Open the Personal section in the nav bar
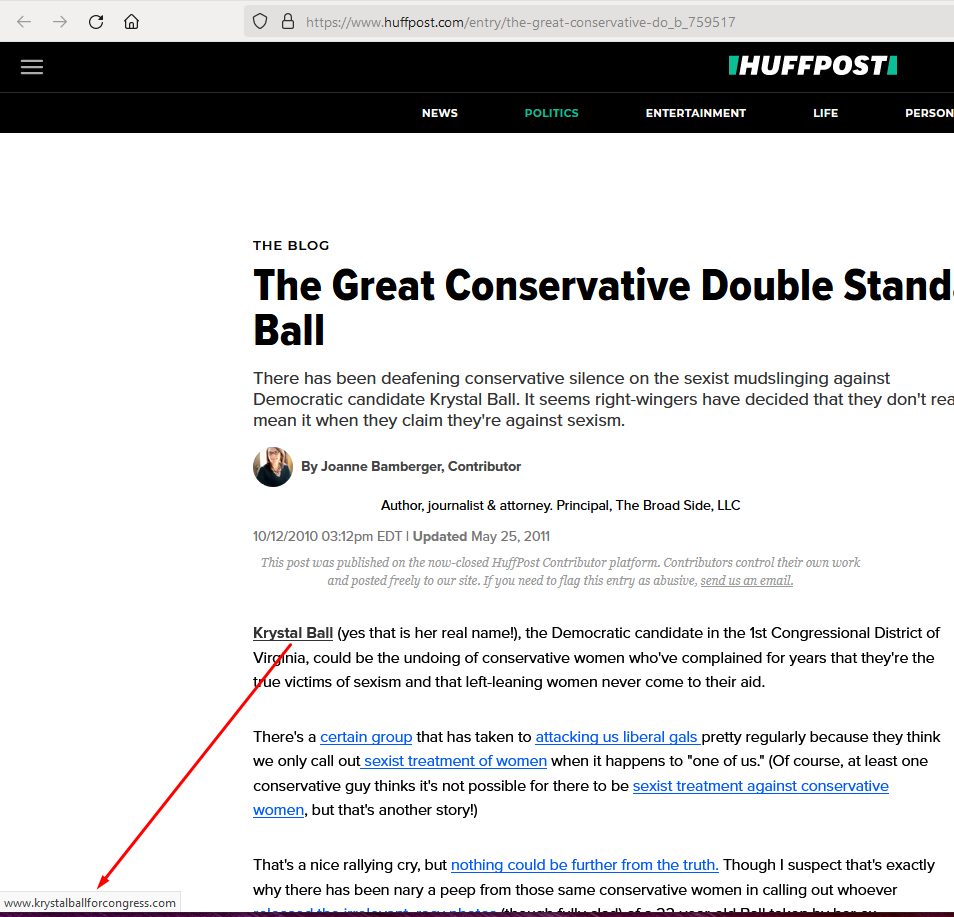The width and height of the screenshot is (954, 917). 929,113
